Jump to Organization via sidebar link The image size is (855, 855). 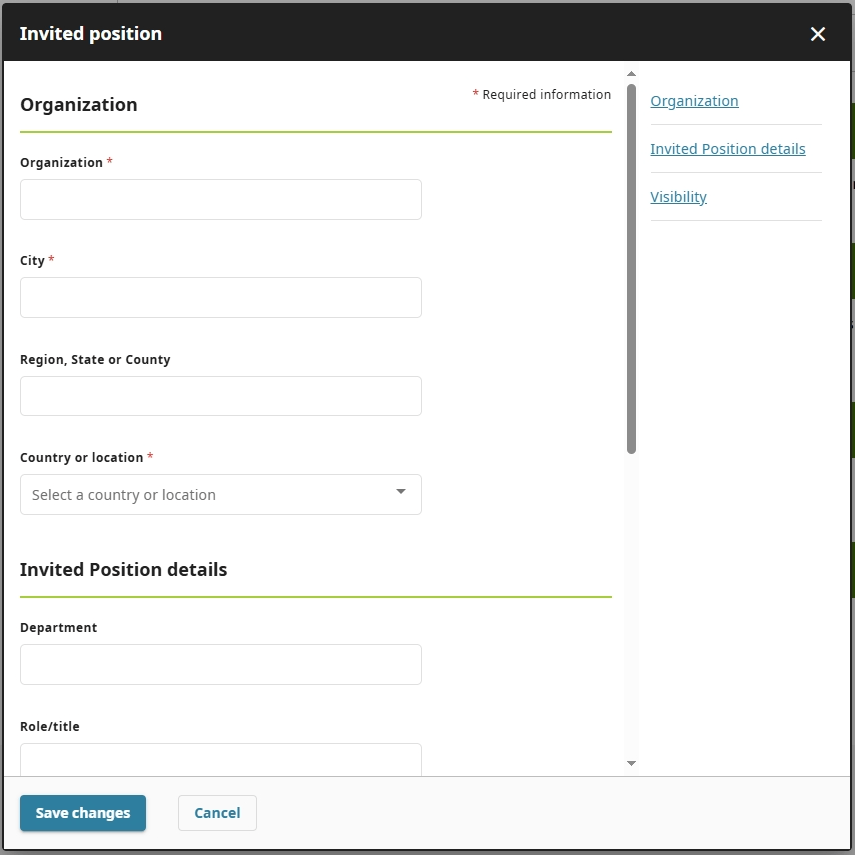coord(694,101)
